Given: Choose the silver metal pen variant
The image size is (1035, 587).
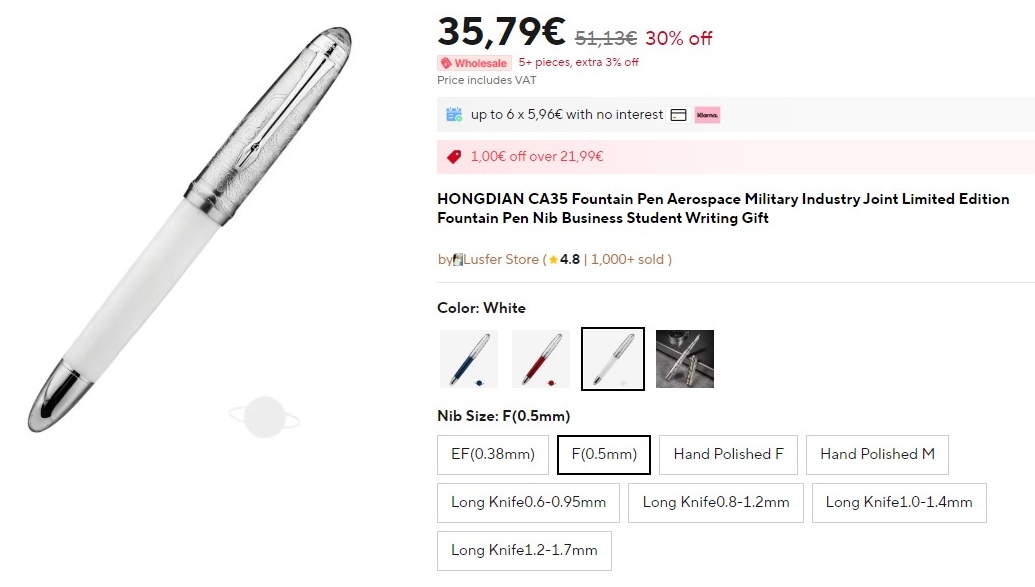Looking at the screenshot, I should tap(685, 359).
